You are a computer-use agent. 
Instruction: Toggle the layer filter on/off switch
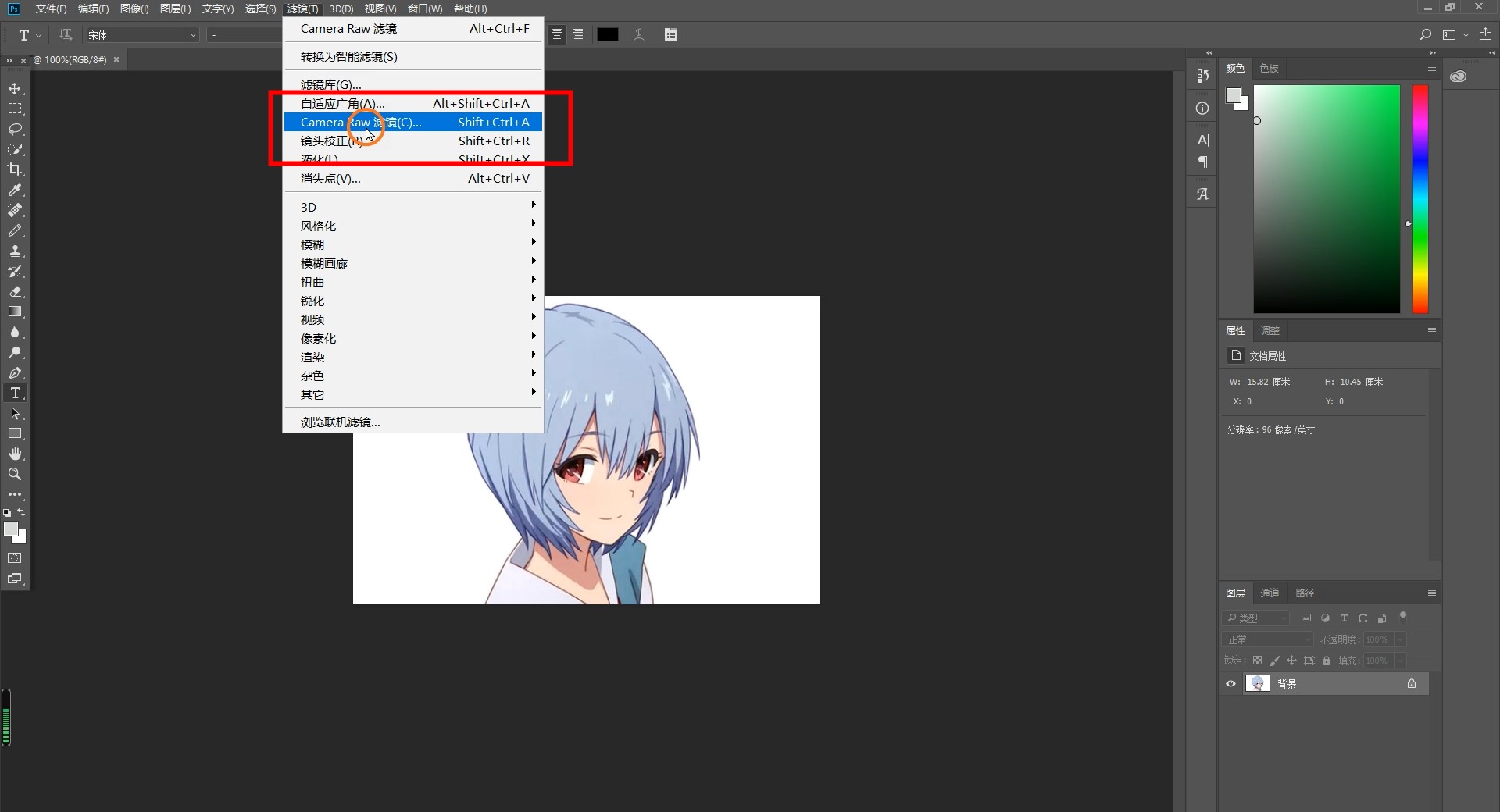point(1403,616)
